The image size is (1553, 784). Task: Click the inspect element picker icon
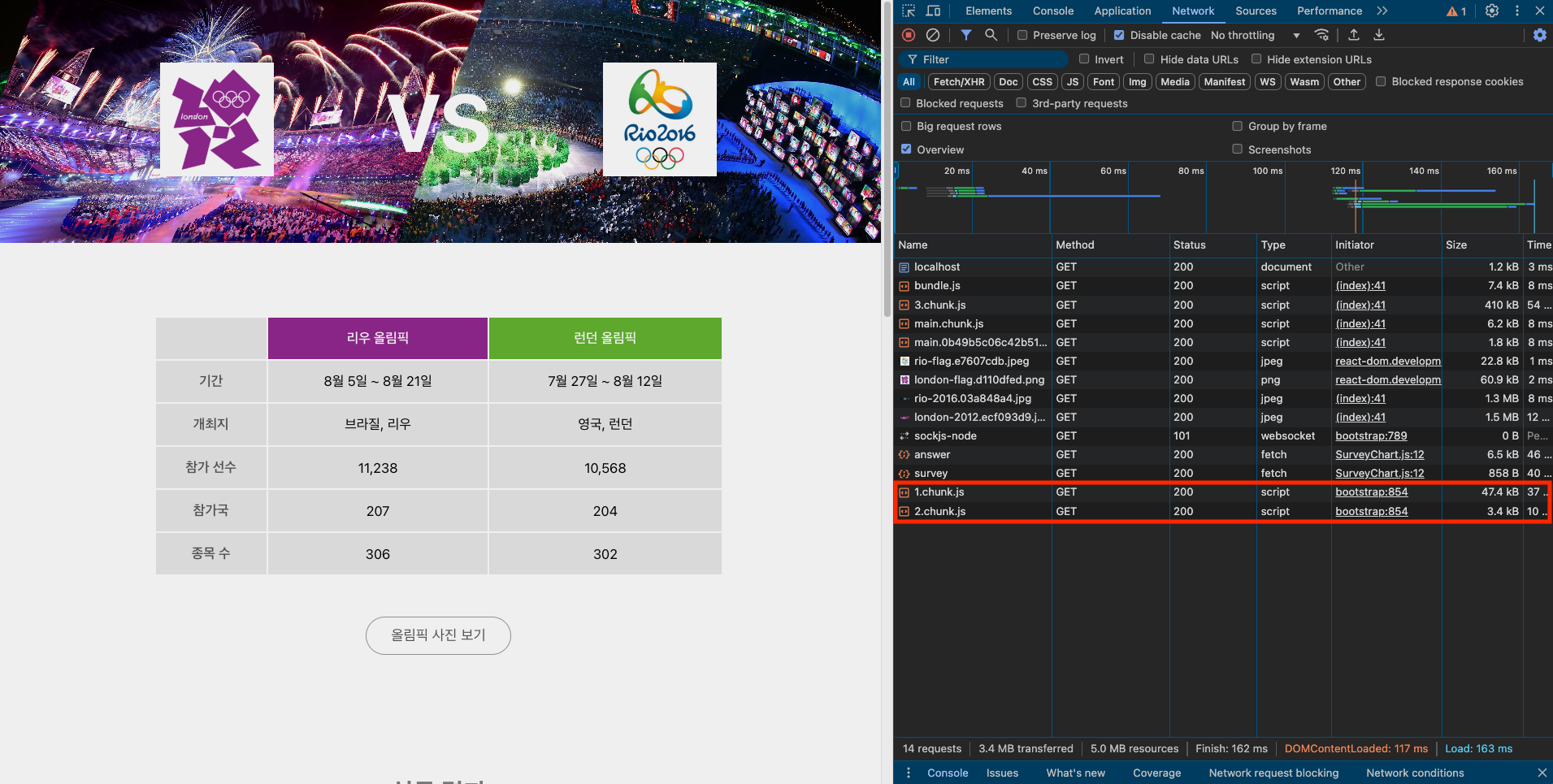click(x=909, y=11)
